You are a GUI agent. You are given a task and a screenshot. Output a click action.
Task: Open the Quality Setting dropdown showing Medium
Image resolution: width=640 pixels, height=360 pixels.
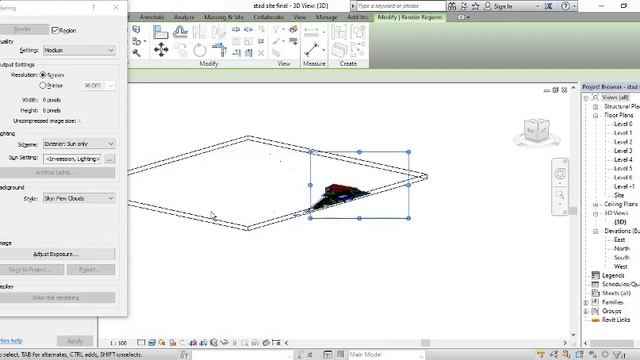tap(79, 50)
